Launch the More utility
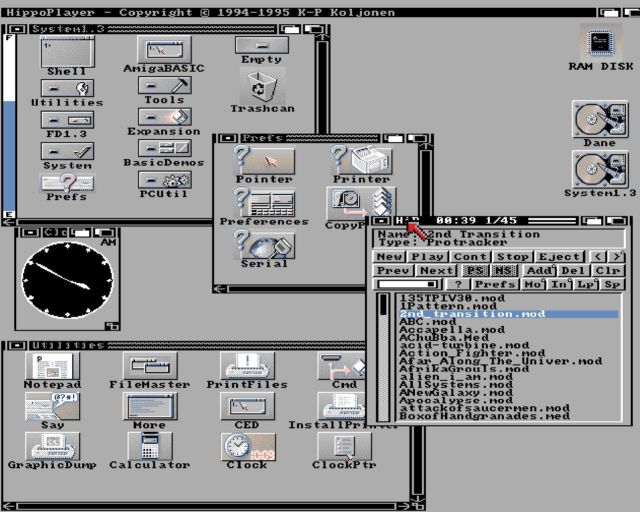 point(149,406)
